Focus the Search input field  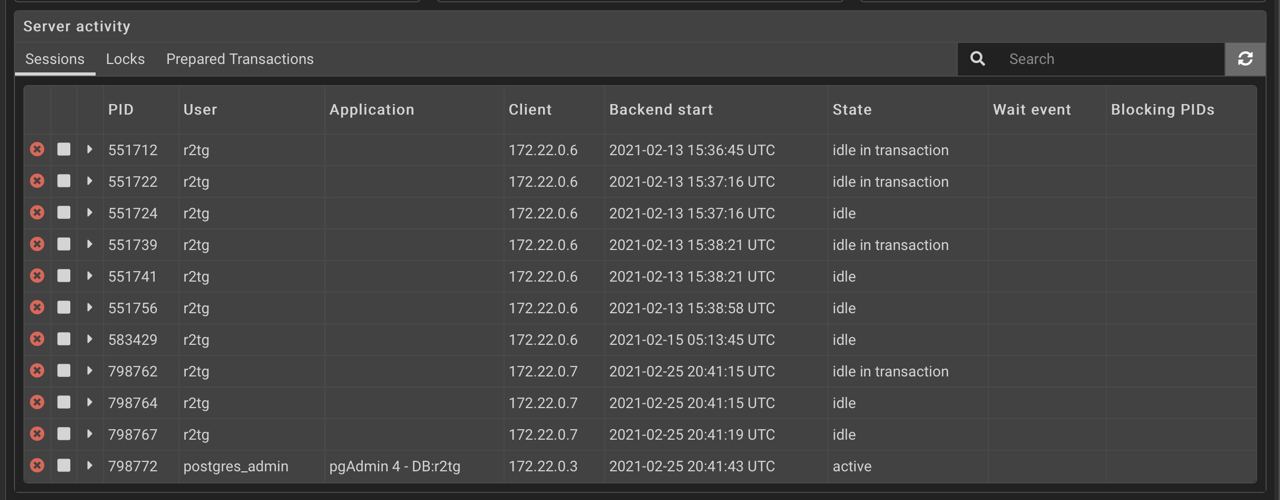click(1110, 59)
